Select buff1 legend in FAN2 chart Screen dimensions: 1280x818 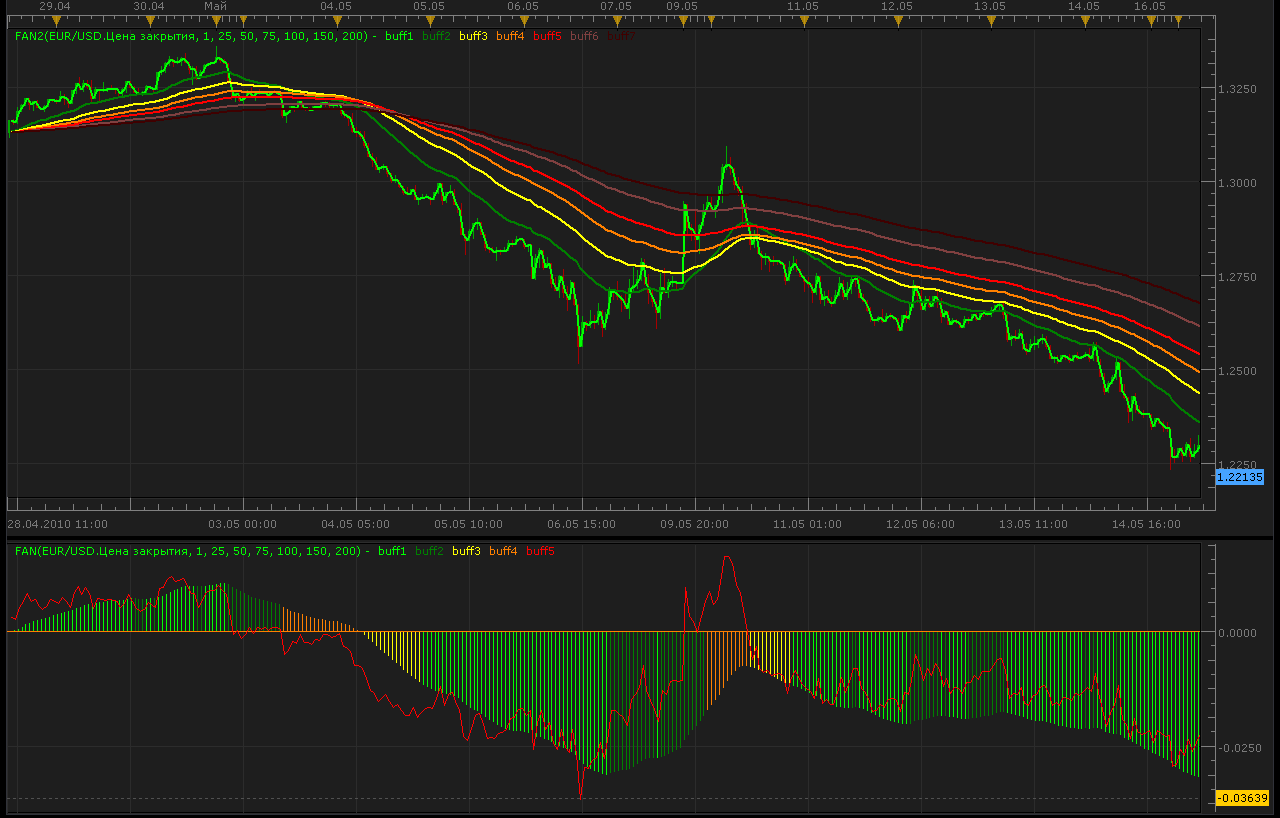[400, 36]
